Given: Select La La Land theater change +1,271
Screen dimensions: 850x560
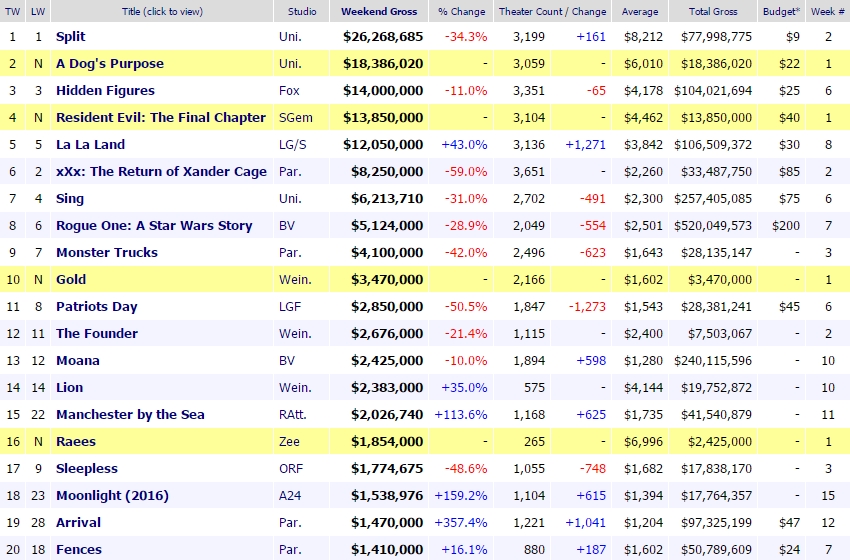Looking at the screenshot, I should click(x=585, y=145).
